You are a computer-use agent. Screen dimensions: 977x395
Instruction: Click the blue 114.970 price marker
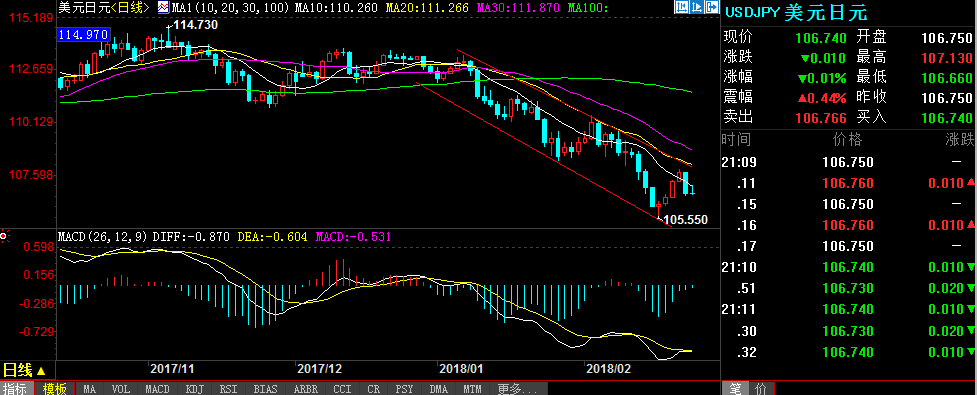coord(83,35)
